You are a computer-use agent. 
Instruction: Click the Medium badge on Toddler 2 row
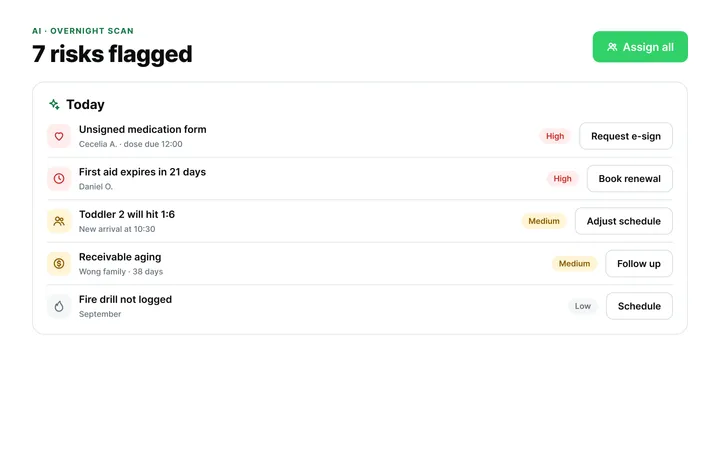pos(544,221)
